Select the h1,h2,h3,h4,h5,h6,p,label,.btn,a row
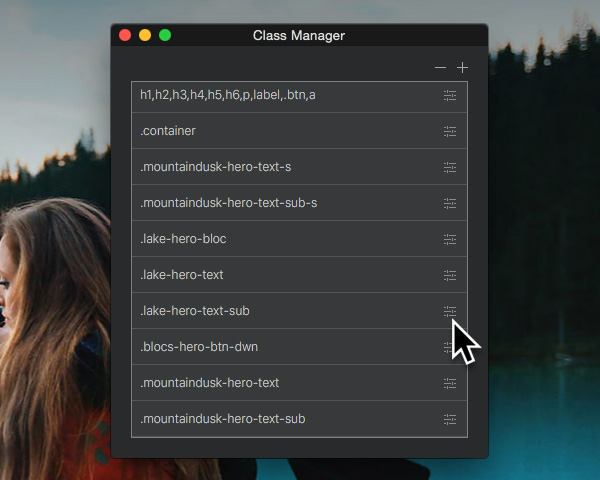The height and width of the screenshot is (480, 600). pyautogui.click(x=299, y=97)
